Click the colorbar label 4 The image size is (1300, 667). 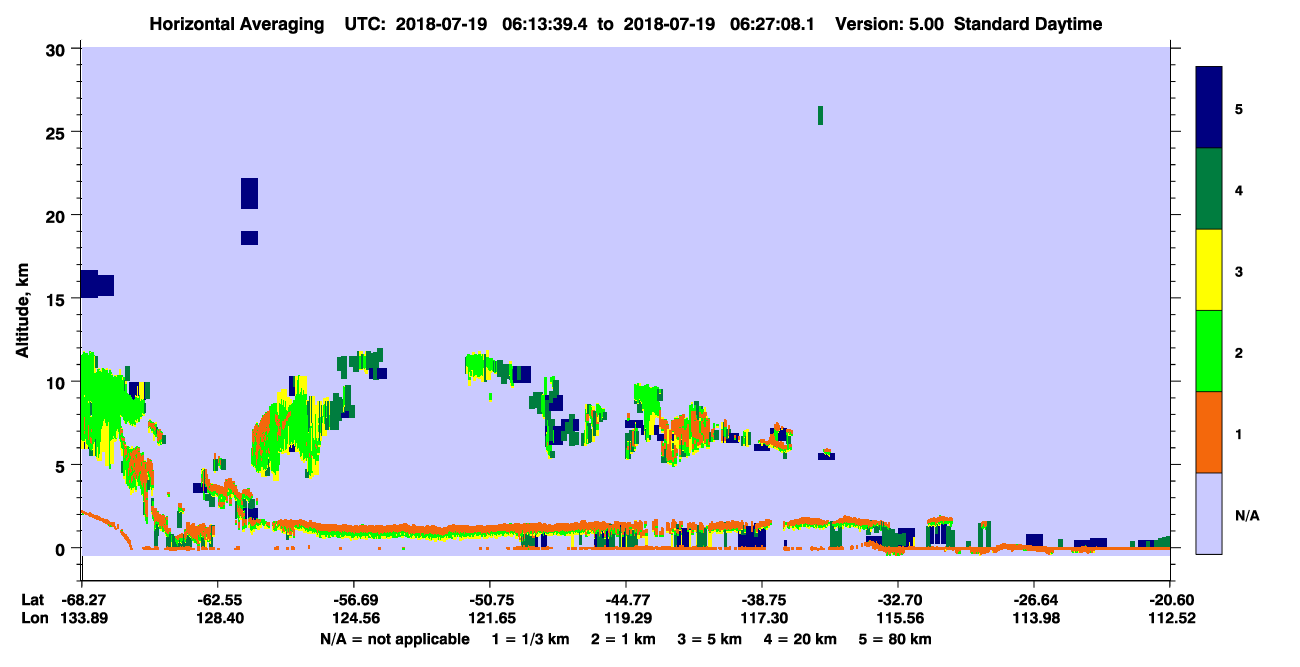pyautogui.click(x=1239, y=189)
